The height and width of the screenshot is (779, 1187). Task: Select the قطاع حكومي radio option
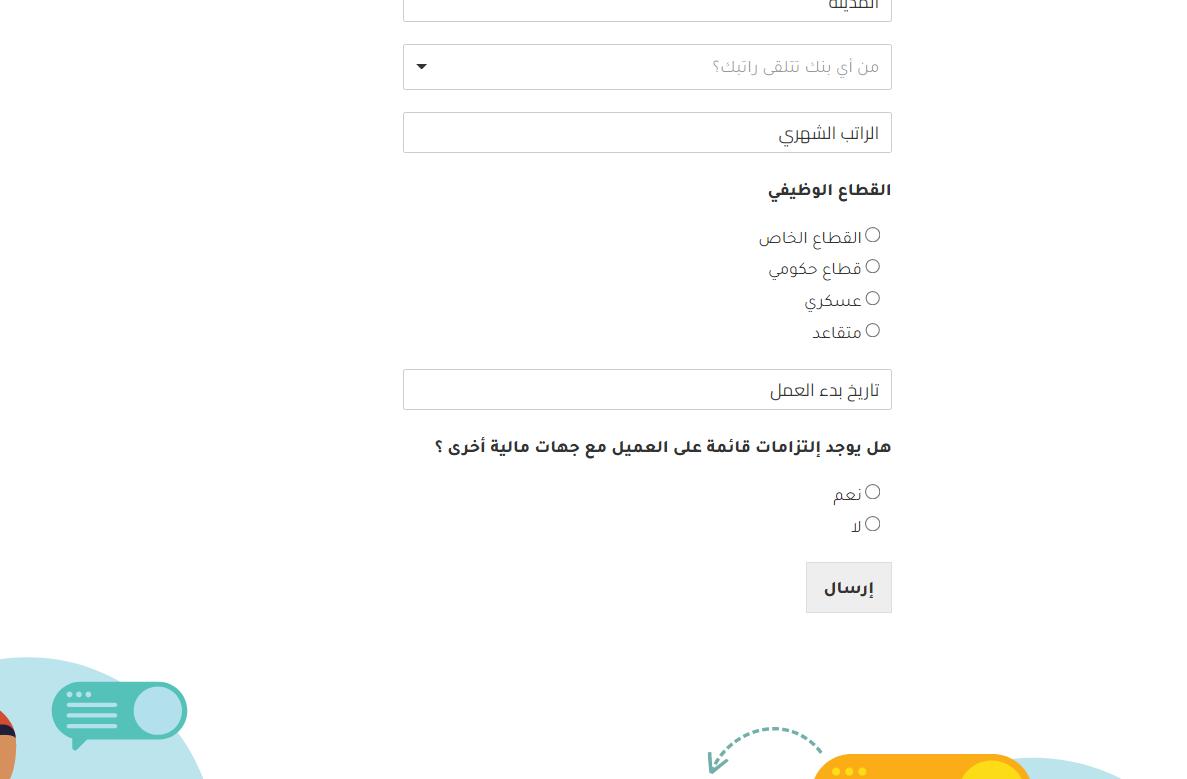[873, 267]
